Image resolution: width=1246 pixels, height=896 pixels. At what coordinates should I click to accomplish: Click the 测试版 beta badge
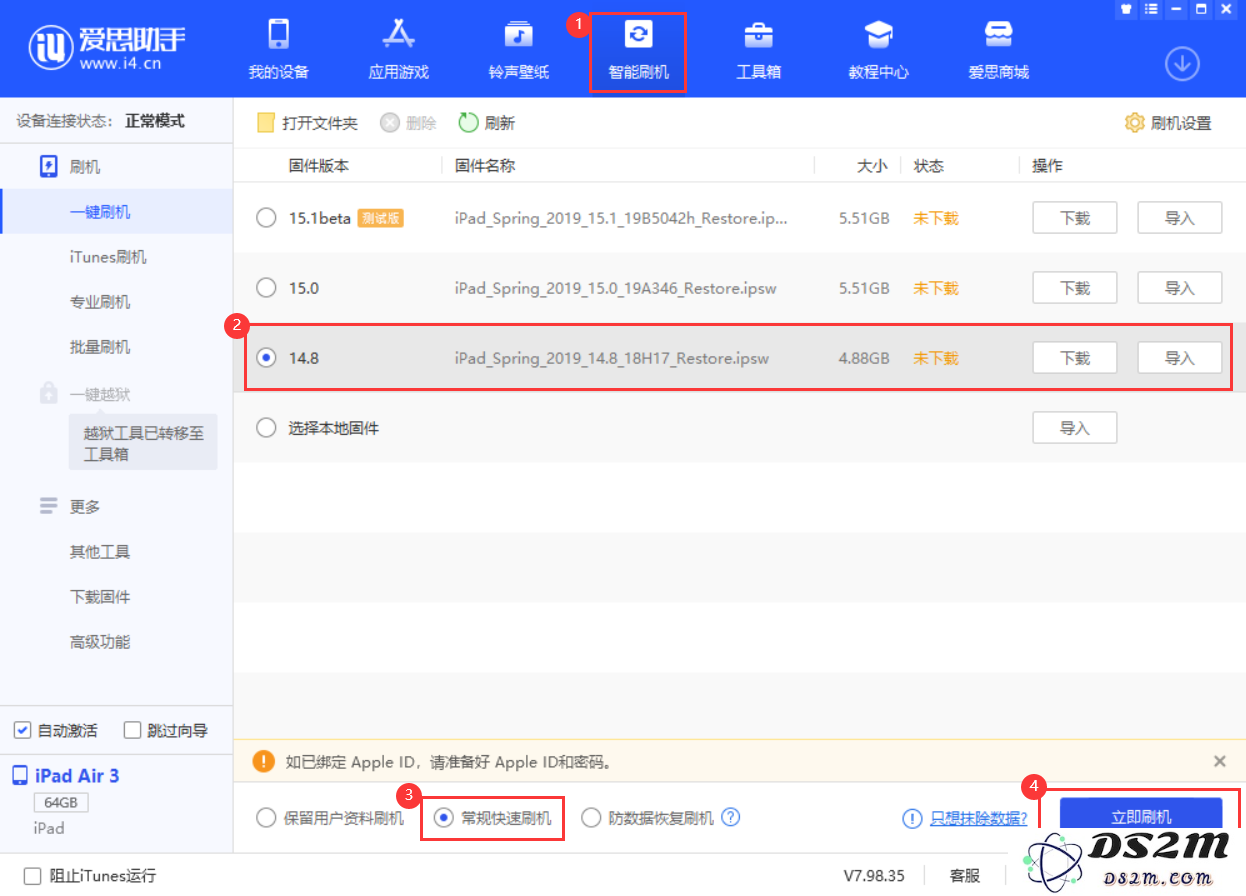tap(380, 218)
